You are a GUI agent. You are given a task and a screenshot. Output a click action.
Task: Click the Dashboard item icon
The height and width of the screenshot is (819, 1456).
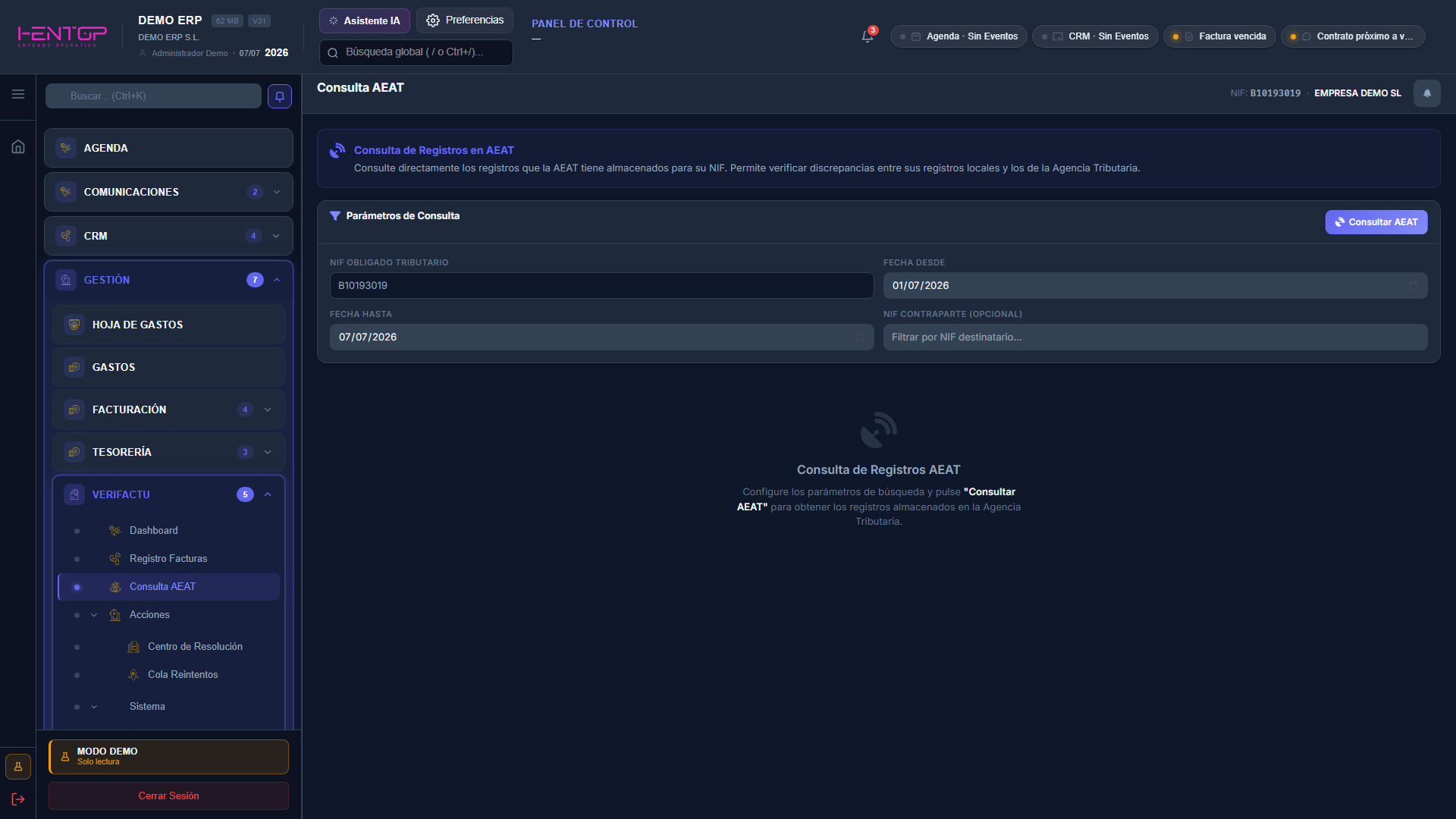click(x=115, y=531)
